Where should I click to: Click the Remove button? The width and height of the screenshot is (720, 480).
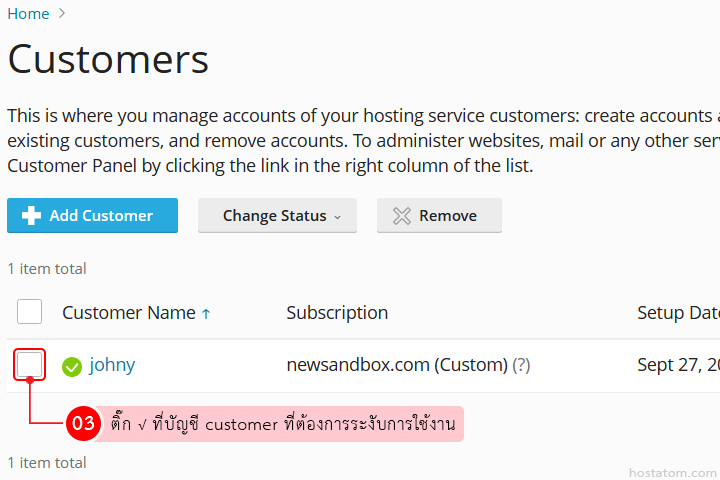[439, 215]
